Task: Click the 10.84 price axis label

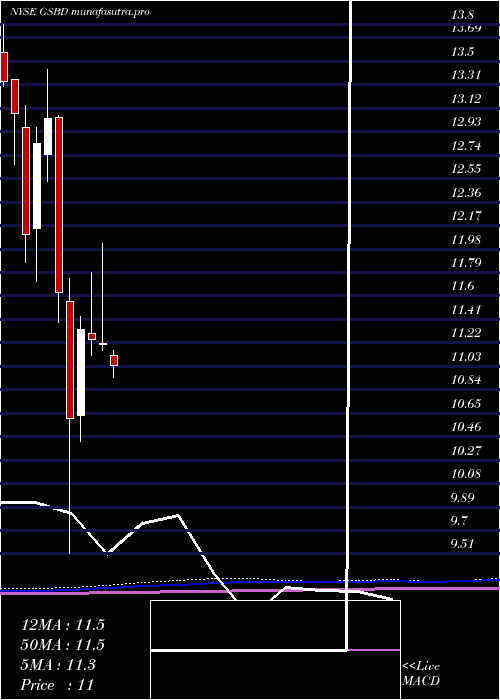Action: coord(466,380)
